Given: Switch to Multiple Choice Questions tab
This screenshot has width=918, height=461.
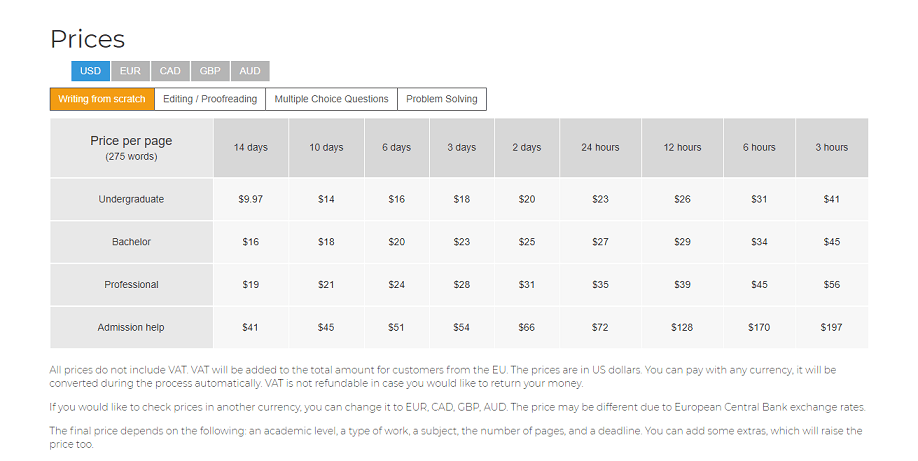Looking at the screenshot, I should pos(331,99).
